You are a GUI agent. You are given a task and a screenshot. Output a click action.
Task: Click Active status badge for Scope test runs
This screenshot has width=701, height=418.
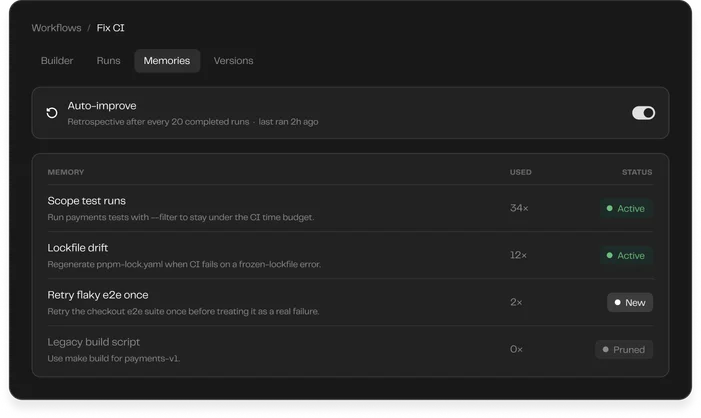point(626,208)
